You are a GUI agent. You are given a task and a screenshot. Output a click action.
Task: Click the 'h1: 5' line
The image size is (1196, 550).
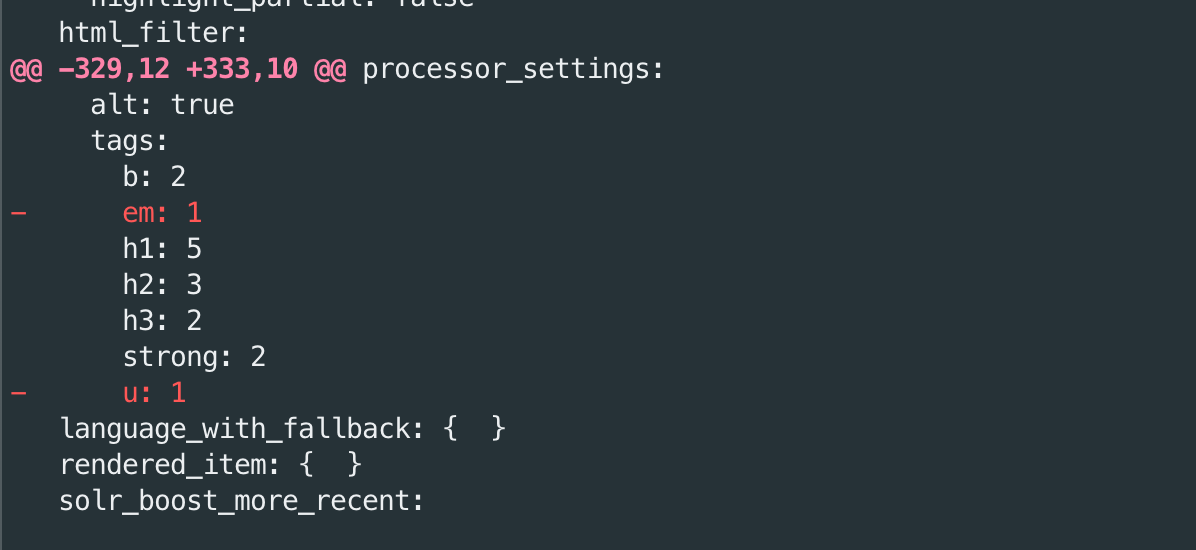click(x=162, y=249)
